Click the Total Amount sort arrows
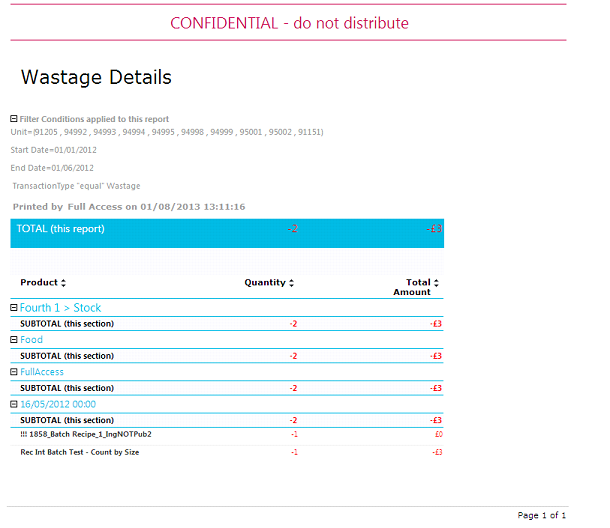The height and width of the screenshot is (528, 610). [x=436, y=283]
